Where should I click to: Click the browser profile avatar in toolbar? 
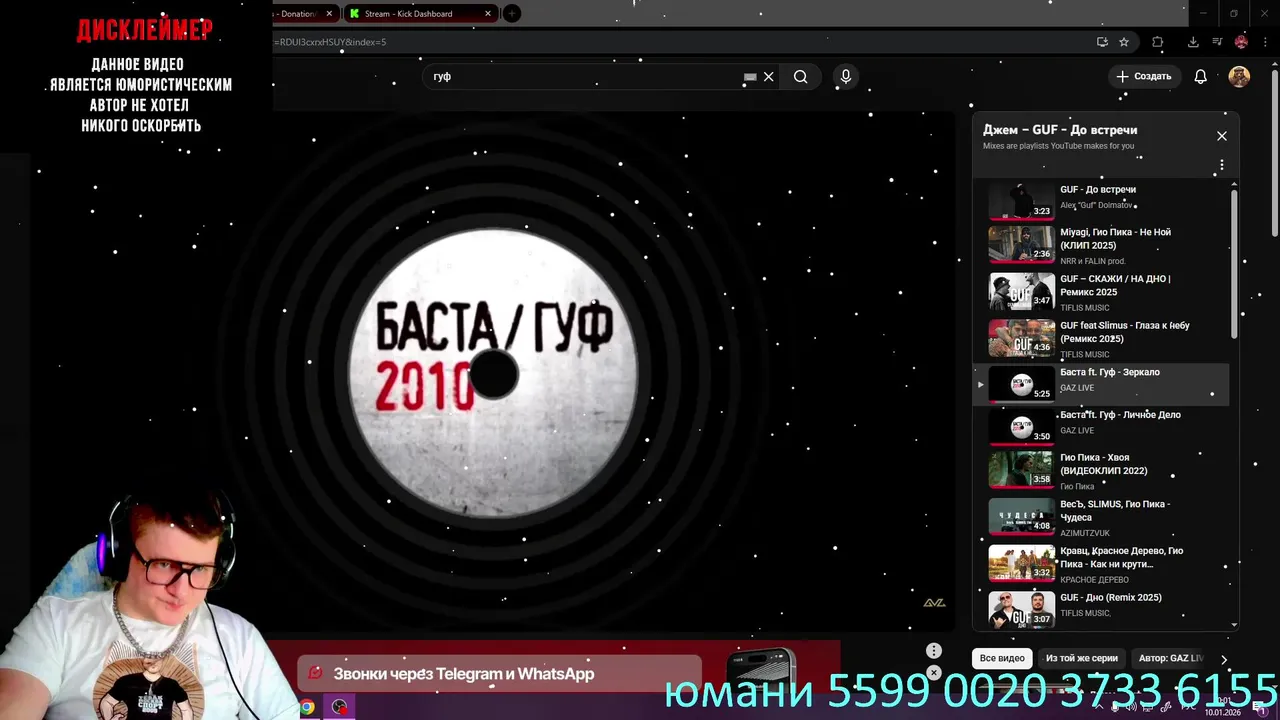tap(1241, 42)
